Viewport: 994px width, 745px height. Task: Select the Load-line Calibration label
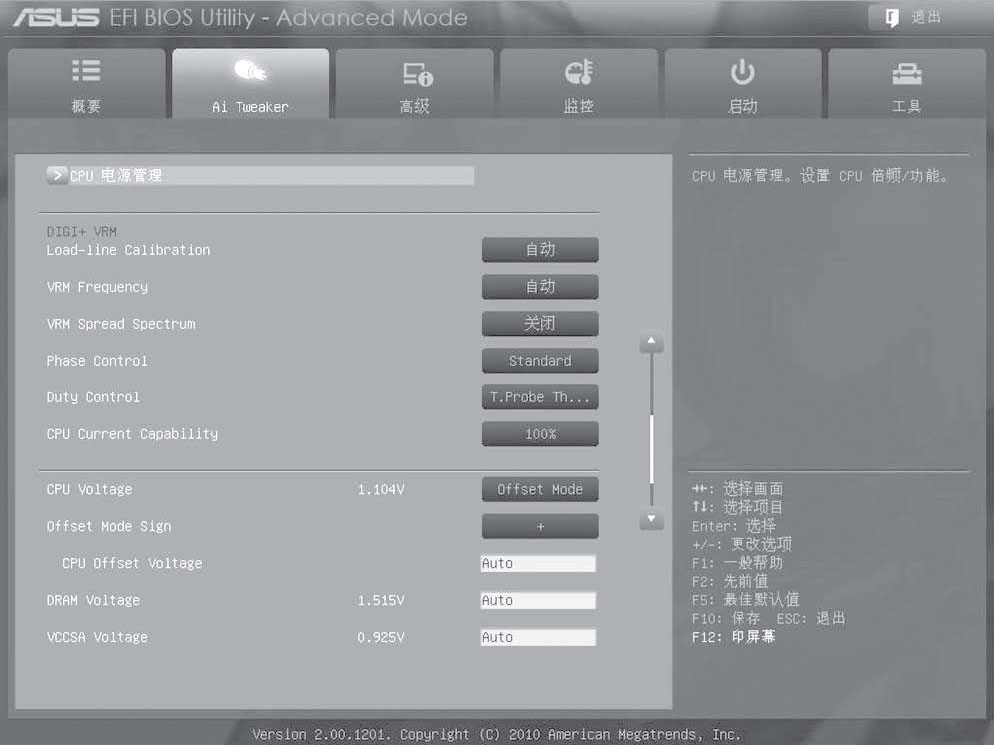[128, 250]
